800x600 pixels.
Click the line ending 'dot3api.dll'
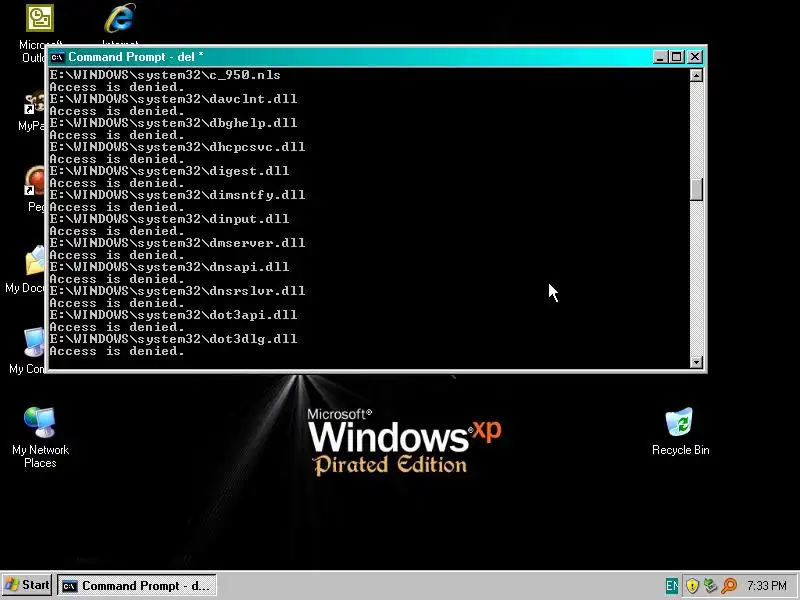[173, 315]
